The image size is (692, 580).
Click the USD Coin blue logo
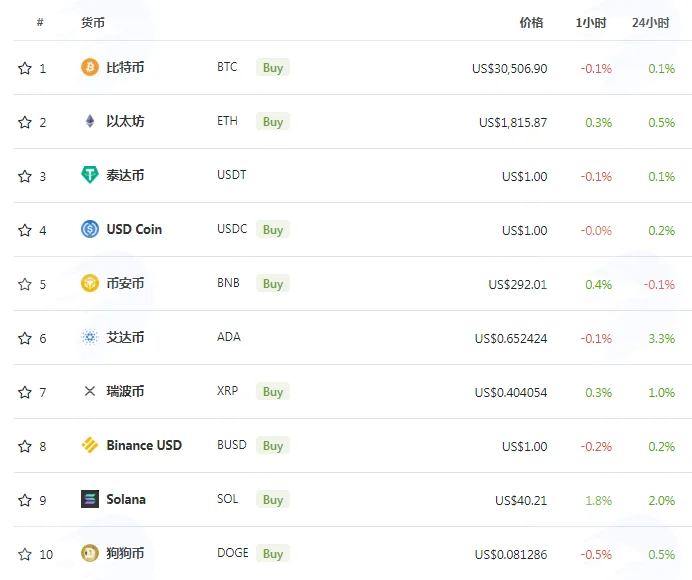pos(90,229)
